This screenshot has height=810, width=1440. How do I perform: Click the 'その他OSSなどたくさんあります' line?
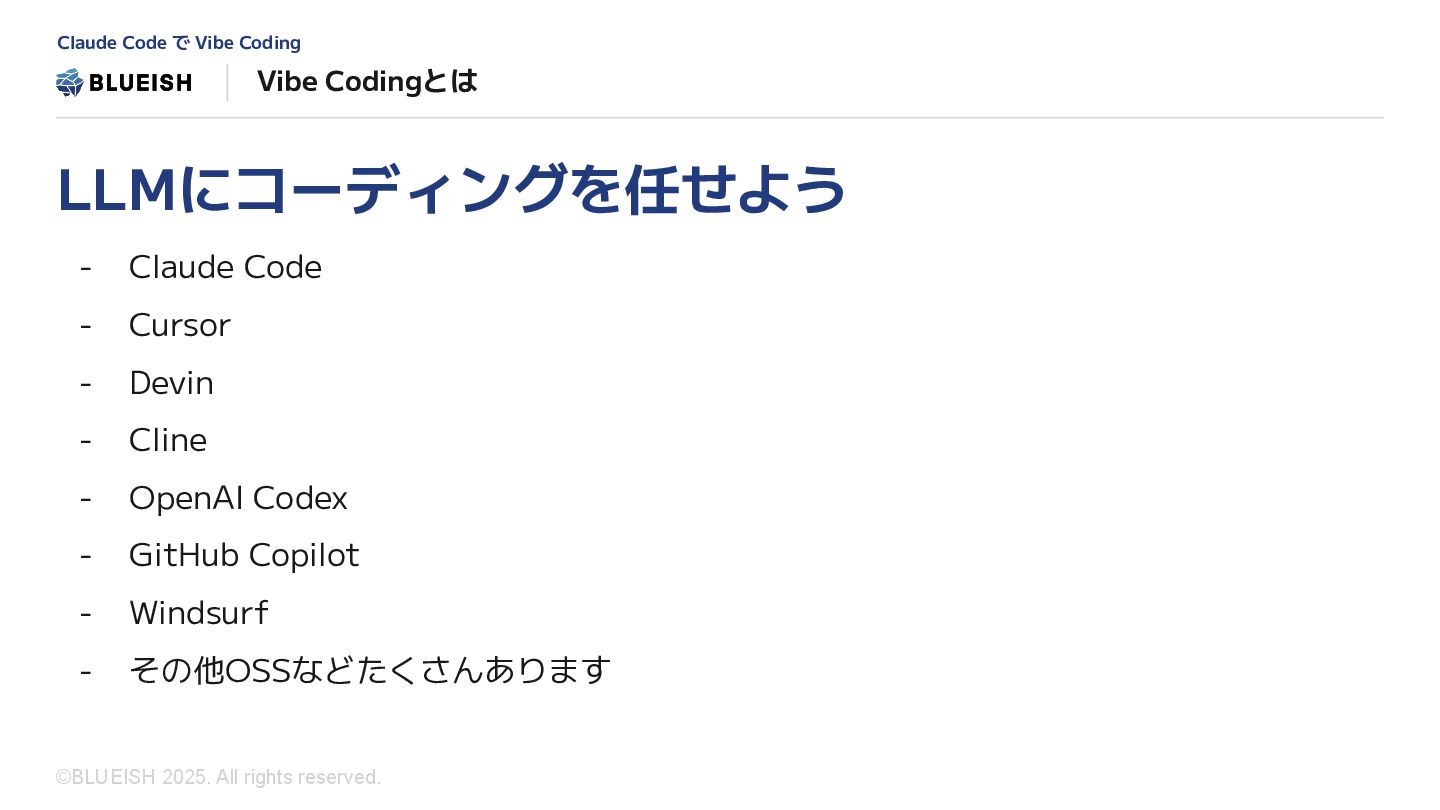(x=370, y=670)
